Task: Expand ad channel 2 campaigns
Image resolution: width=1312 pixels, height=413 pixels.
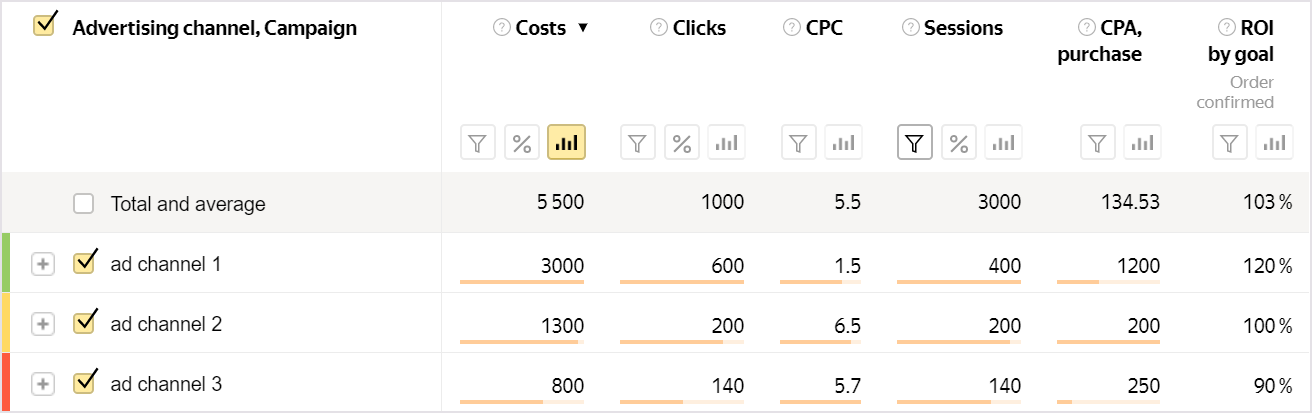Action: coord(42,324)
